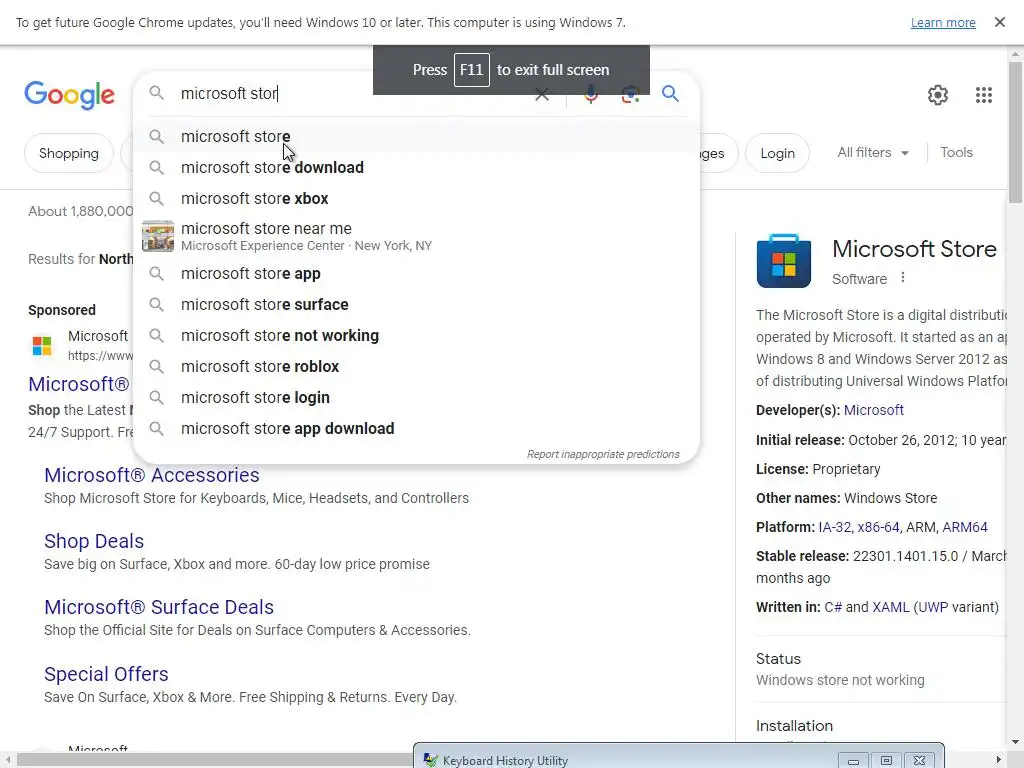Viewport: 1024px width, 768px height.
Task: Click the horizontal scrollbar right arrow
Action: (x=998, y=760)
